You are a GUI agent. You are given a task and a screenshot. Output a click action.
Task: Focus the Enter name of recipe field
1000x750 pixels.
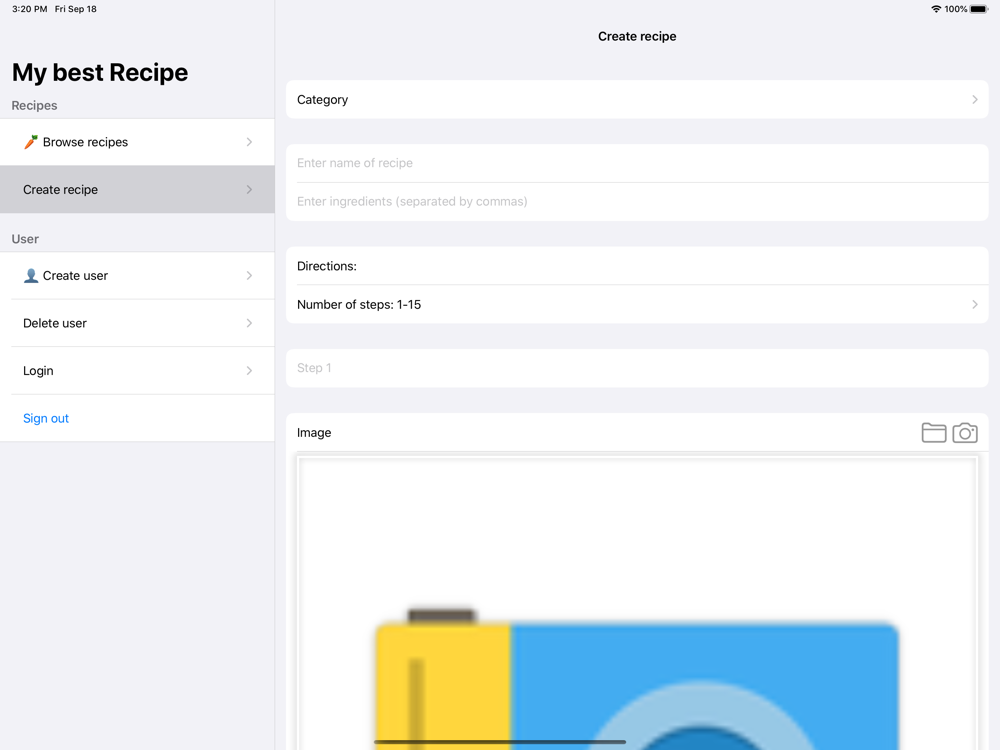pos(637,163)
